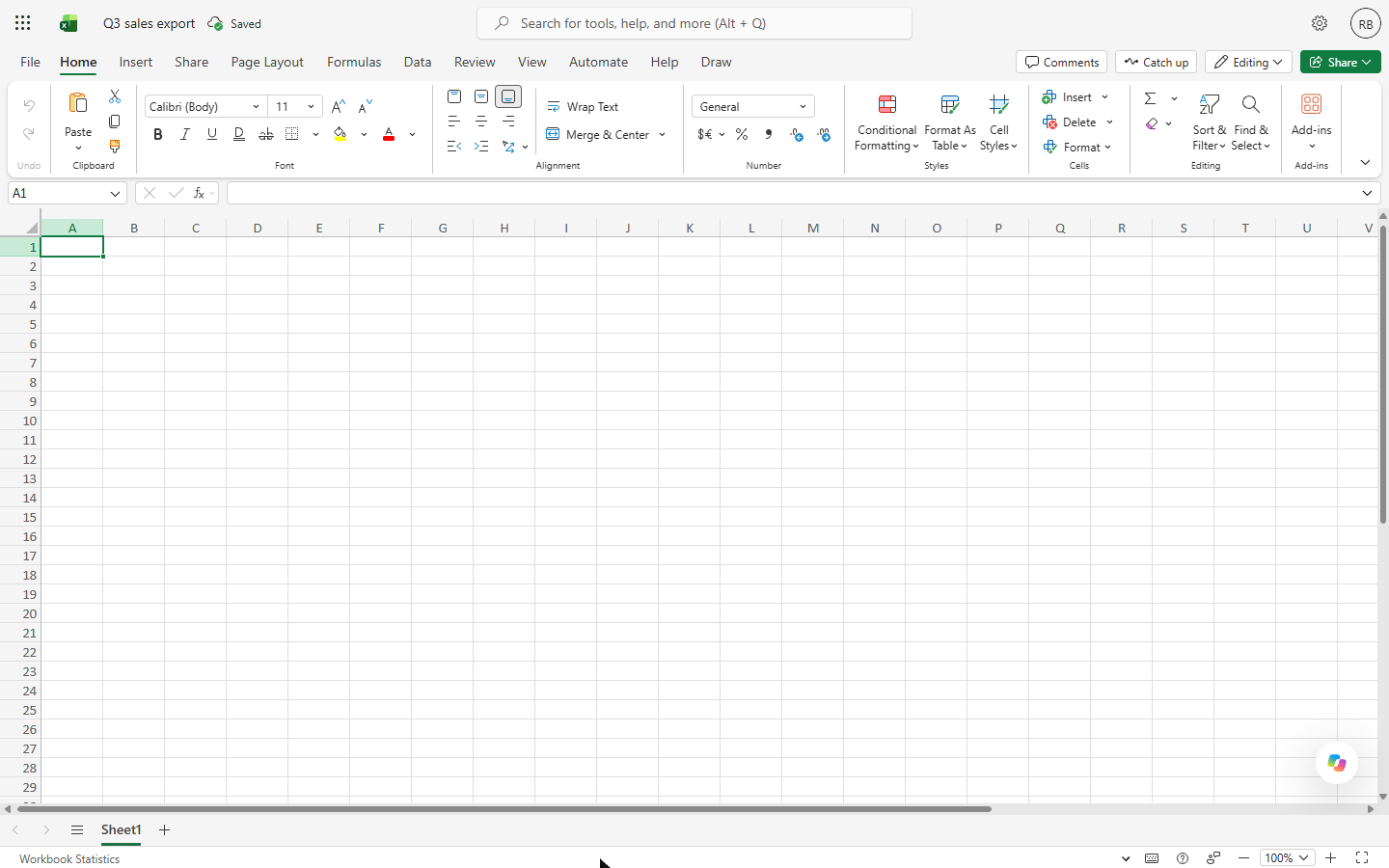Toggle Underline formatting

click(212, 134)
